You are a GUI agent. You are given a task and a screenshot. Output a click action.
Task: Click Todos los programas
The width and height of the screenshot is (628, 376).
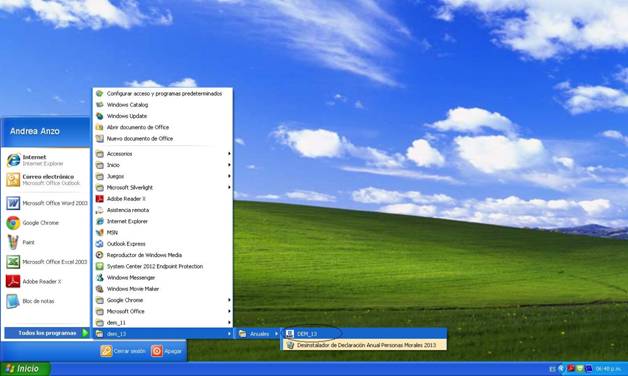(47, 333)
